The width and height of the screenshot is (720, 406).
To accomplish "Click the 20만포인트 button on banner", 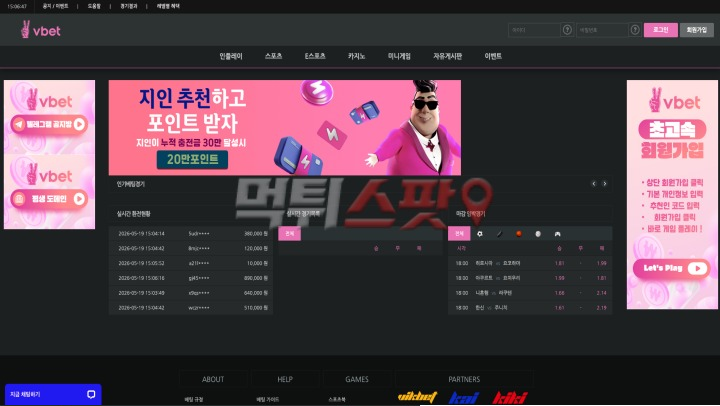I will point(192,159).
